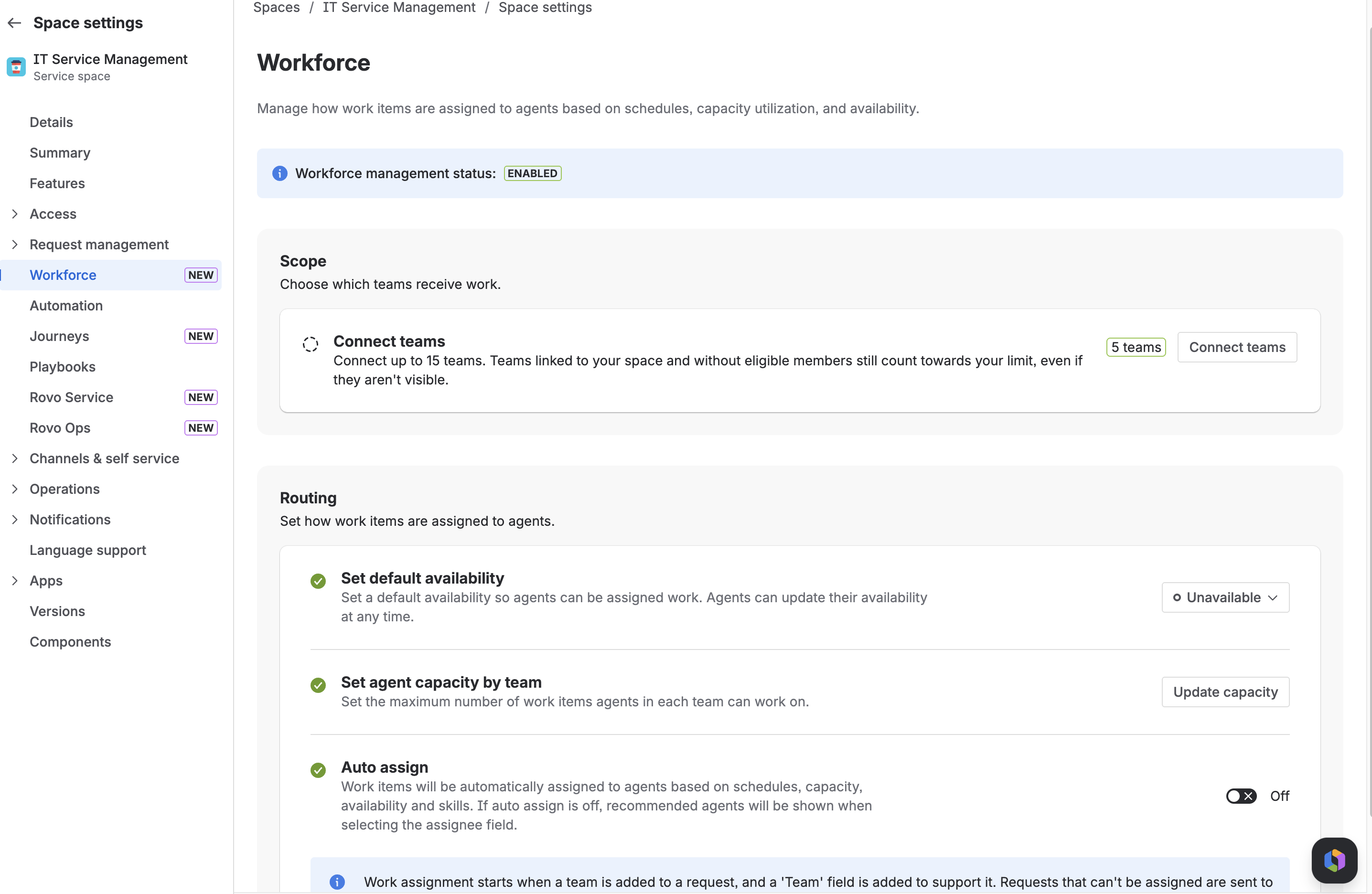Image resolution: width=1372 pixels, height=894 pixels.
Task: Turn on the Auto assign toggle
Action: click(1241, 796)
